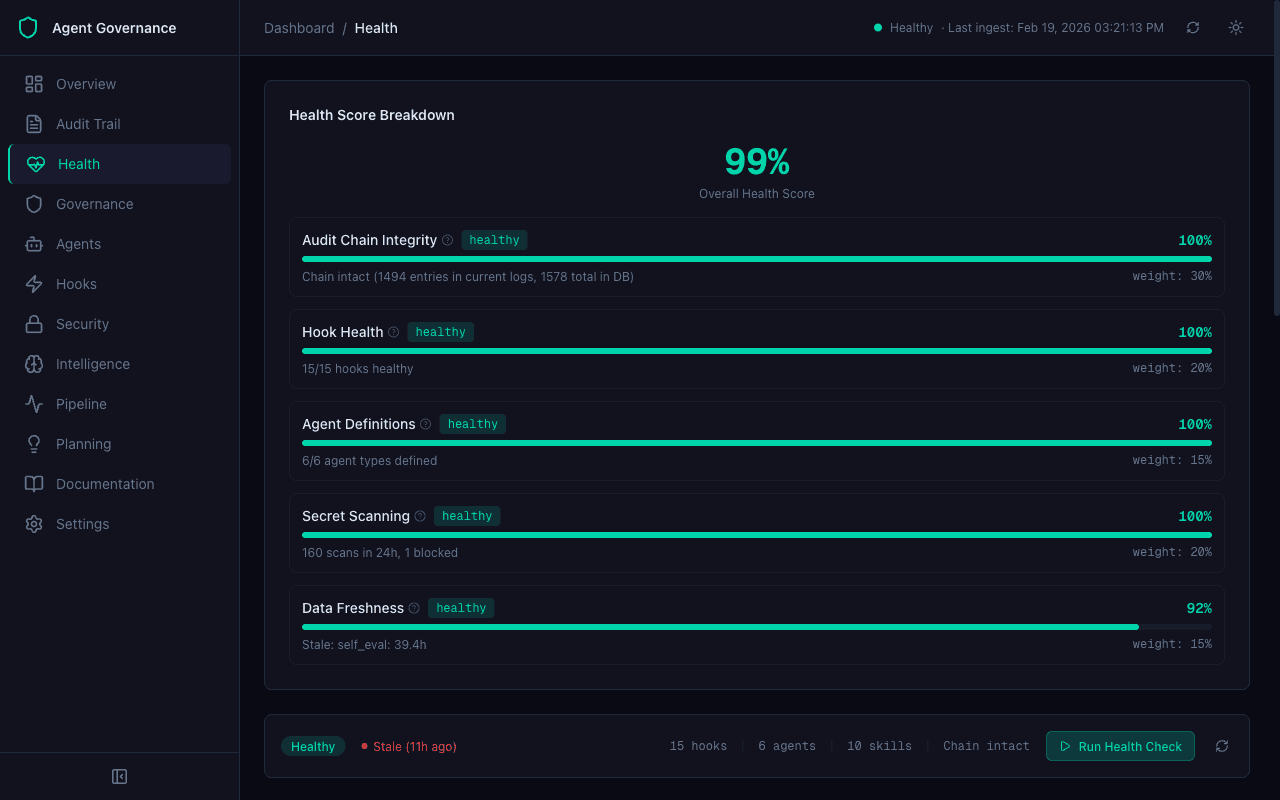Image resolution: width=1280 pixels, height=800 pixels.
Task: Open the Intelligence section
Action: [93, 364]
